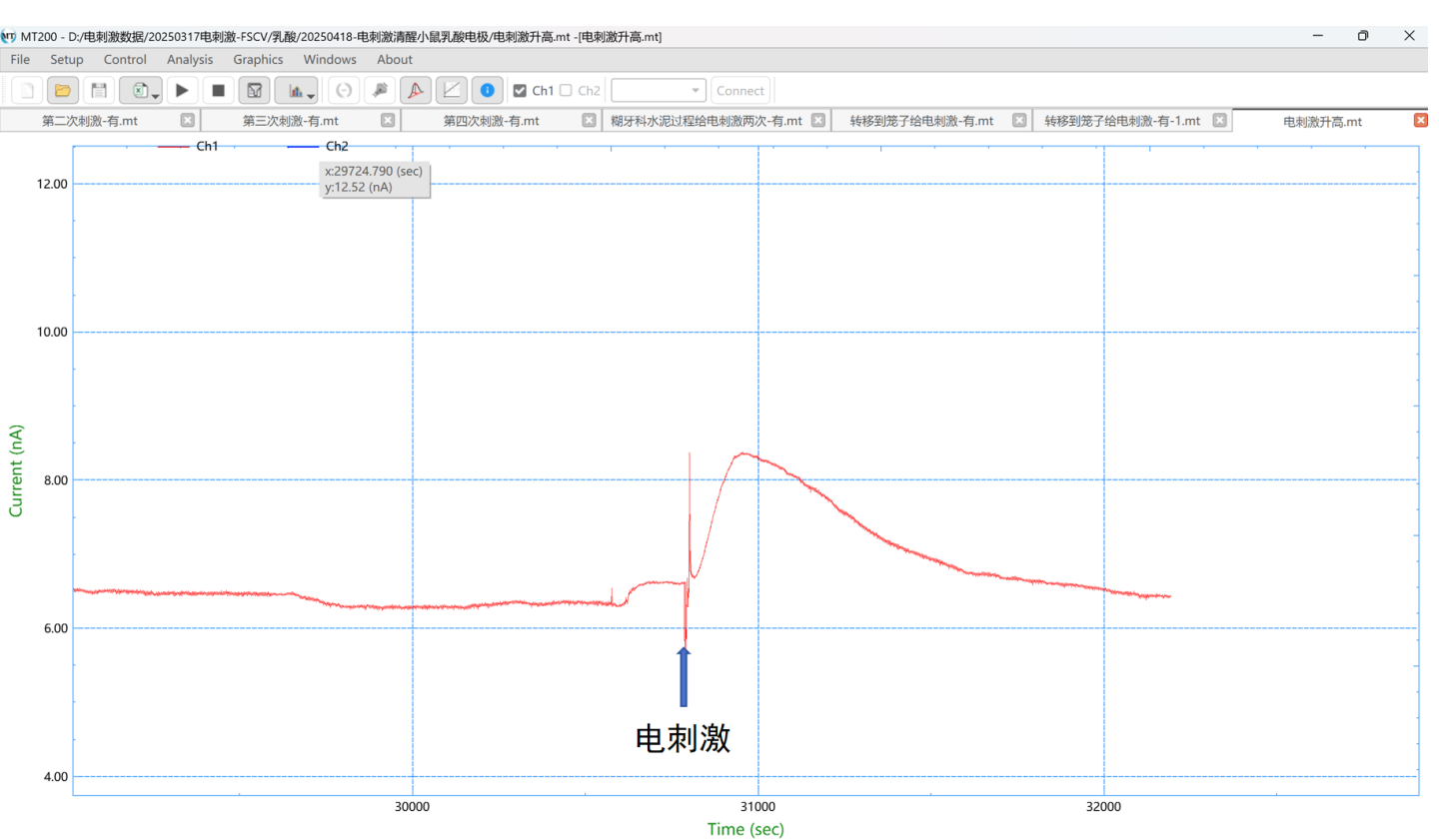The height and width of the screenshot is (840, 1439).
Task: Click the red Ch1 legend line
Action: point(173,147)
